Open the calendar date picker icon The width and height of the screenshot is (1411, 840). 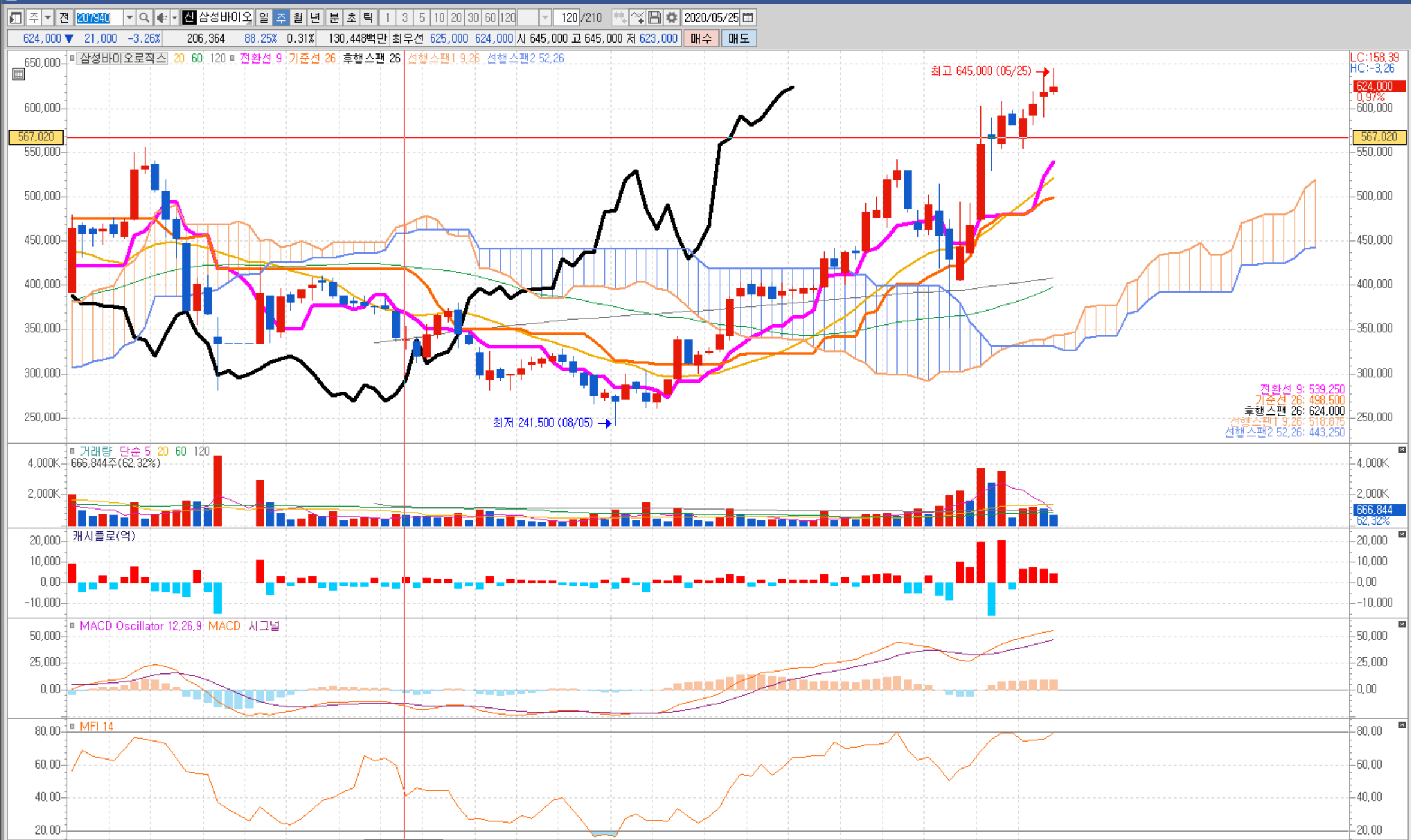click(748, 18)
